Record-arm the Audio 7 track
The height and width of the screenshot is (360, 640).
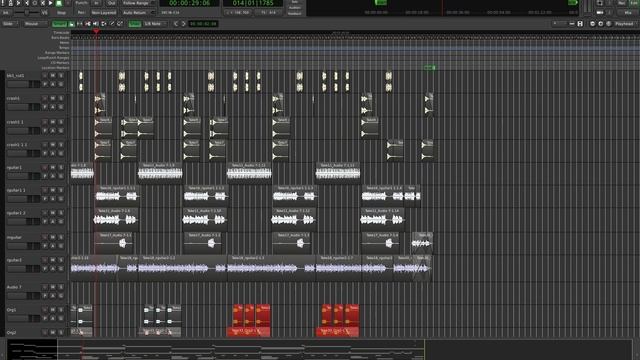[45, 287]
